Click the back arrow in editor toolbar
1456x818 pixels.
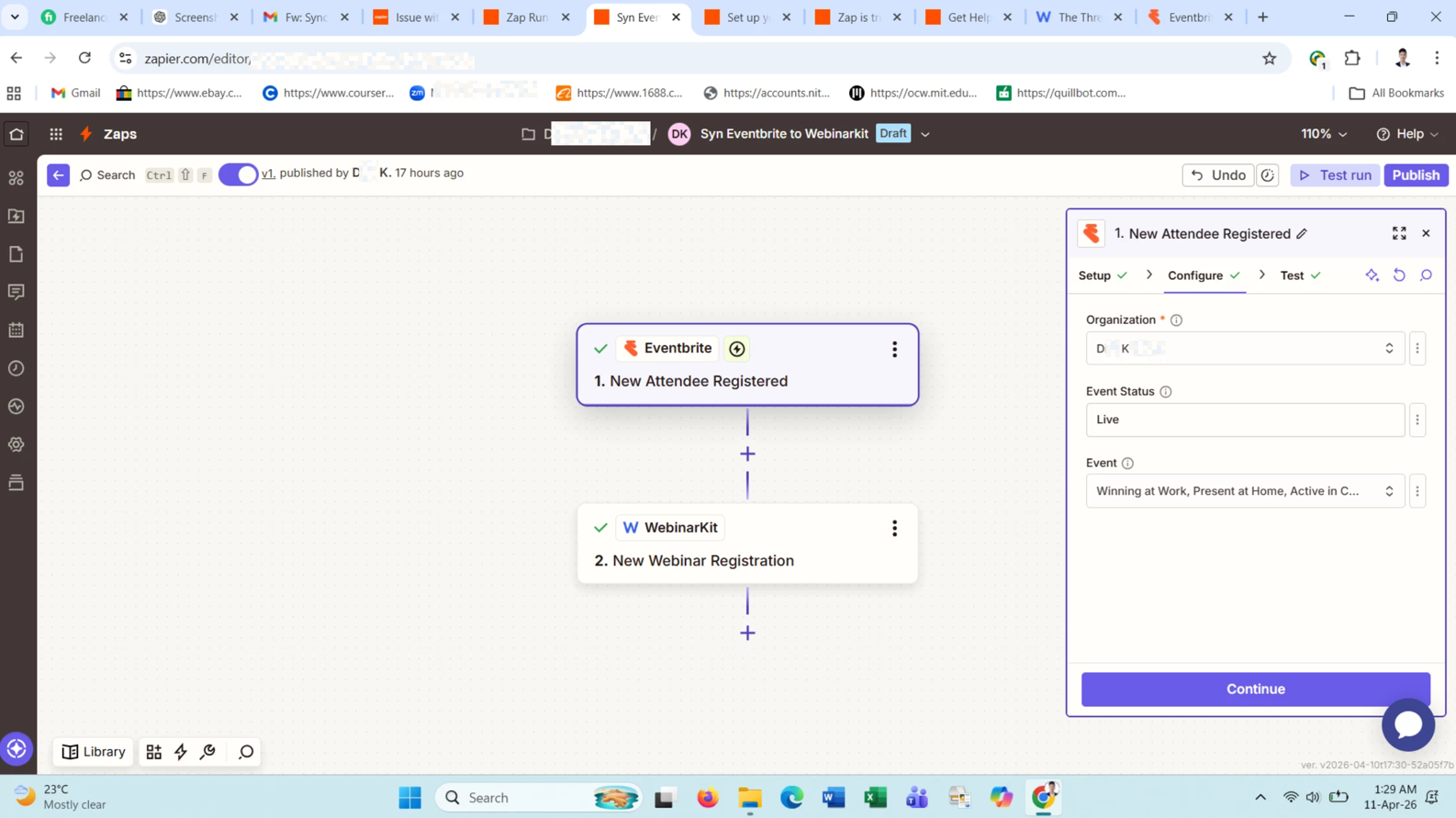58,175
